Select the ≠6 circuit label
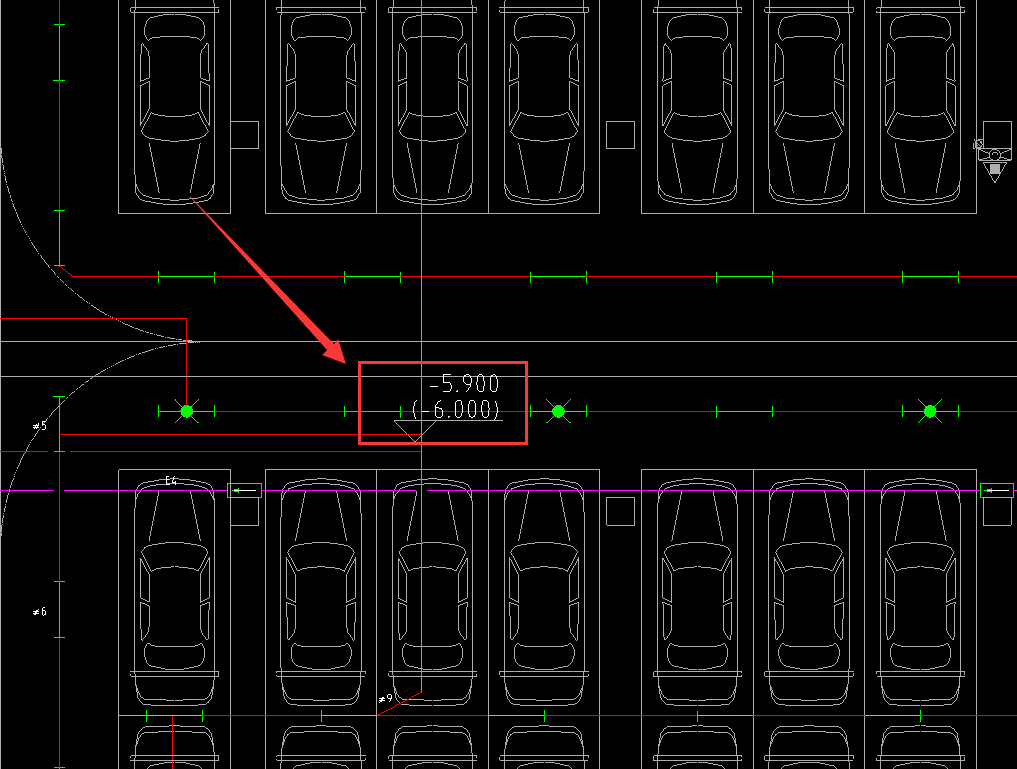1017x769 pixels. click(x=40, y=611)
